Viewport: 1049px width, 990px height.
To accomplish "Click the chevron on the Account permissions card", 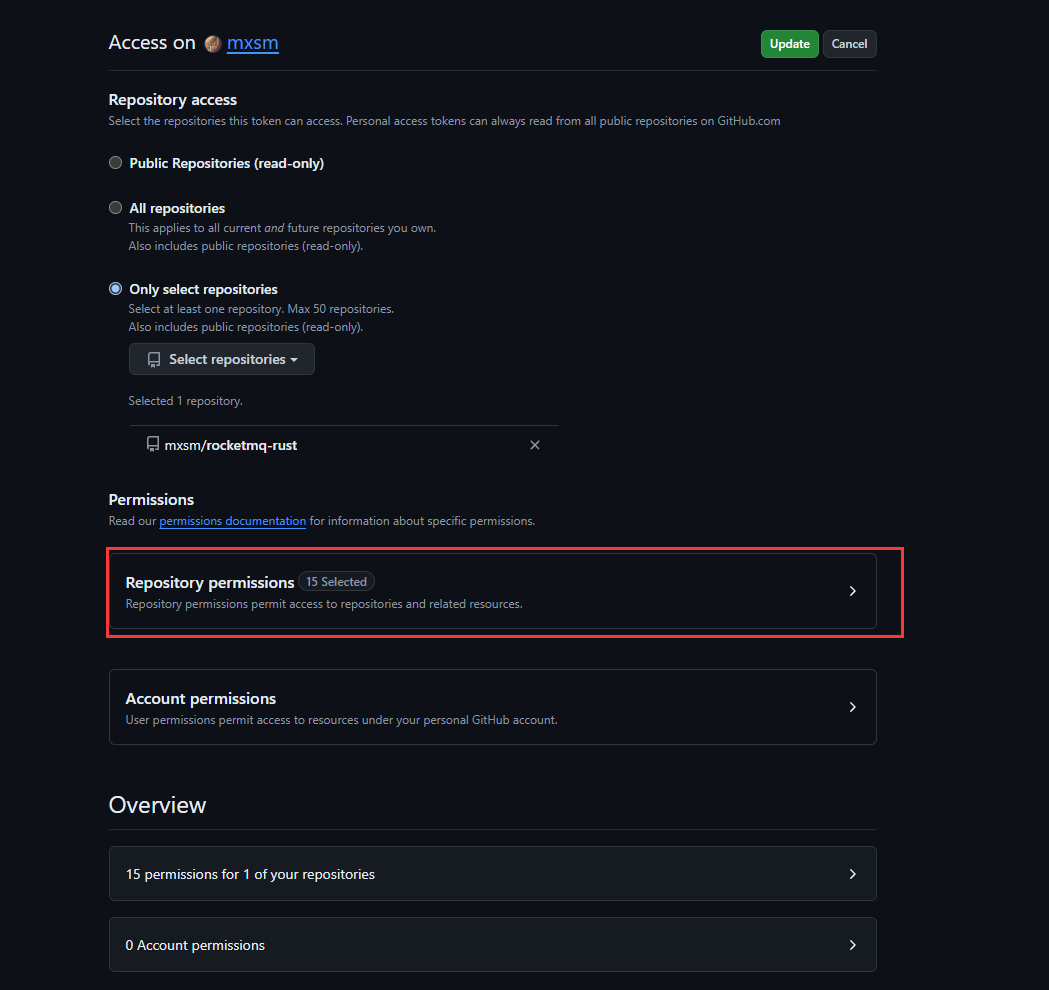I will click(852, 707).
